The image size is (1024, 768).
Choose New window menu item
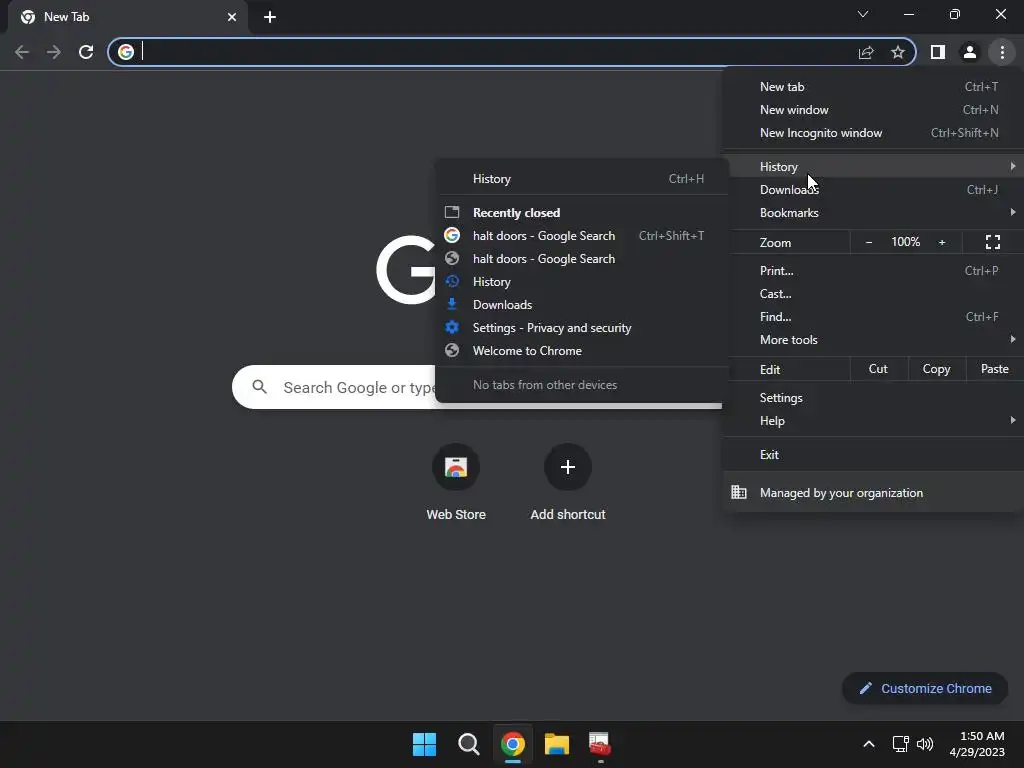(x=873, y=110)
